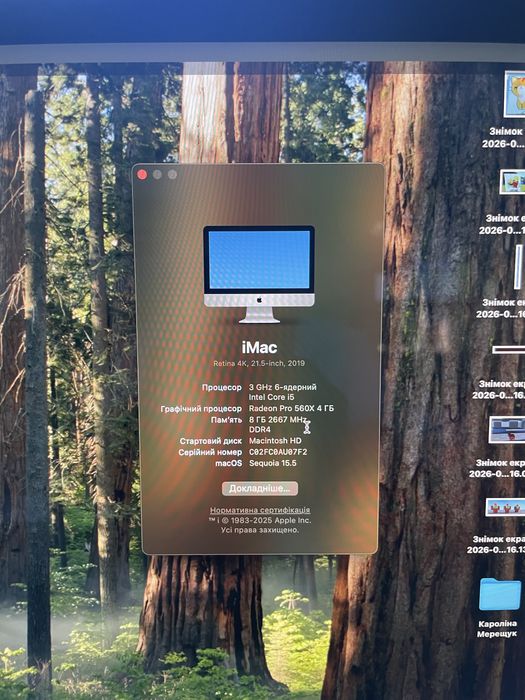The height and width of the screenshot is (700, 525).
Task: Click the Macintosh HD value
Action: [x=275, y=441]
